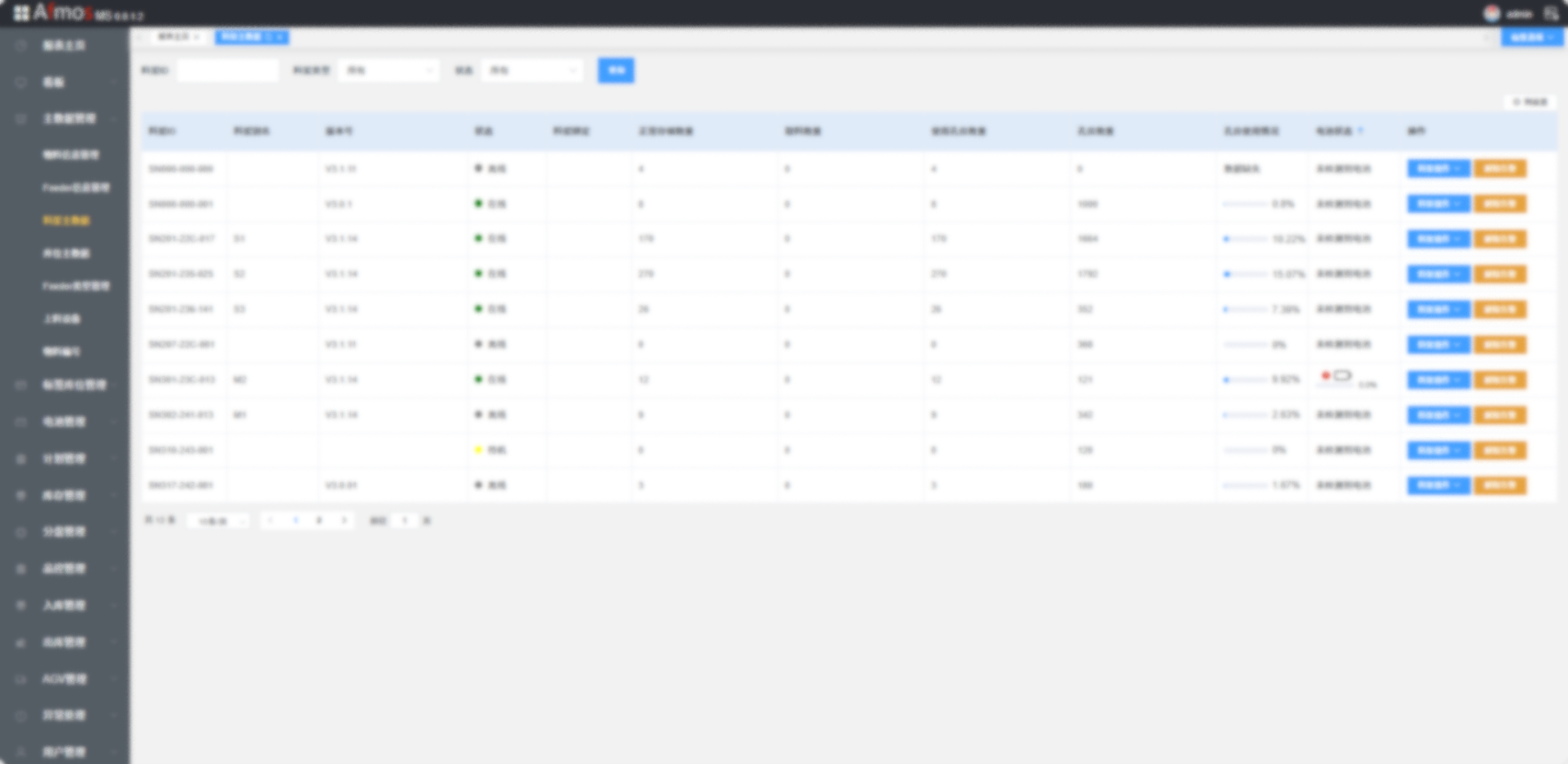
Task: Click the orange button in first table row
Action: (1500, 169)
